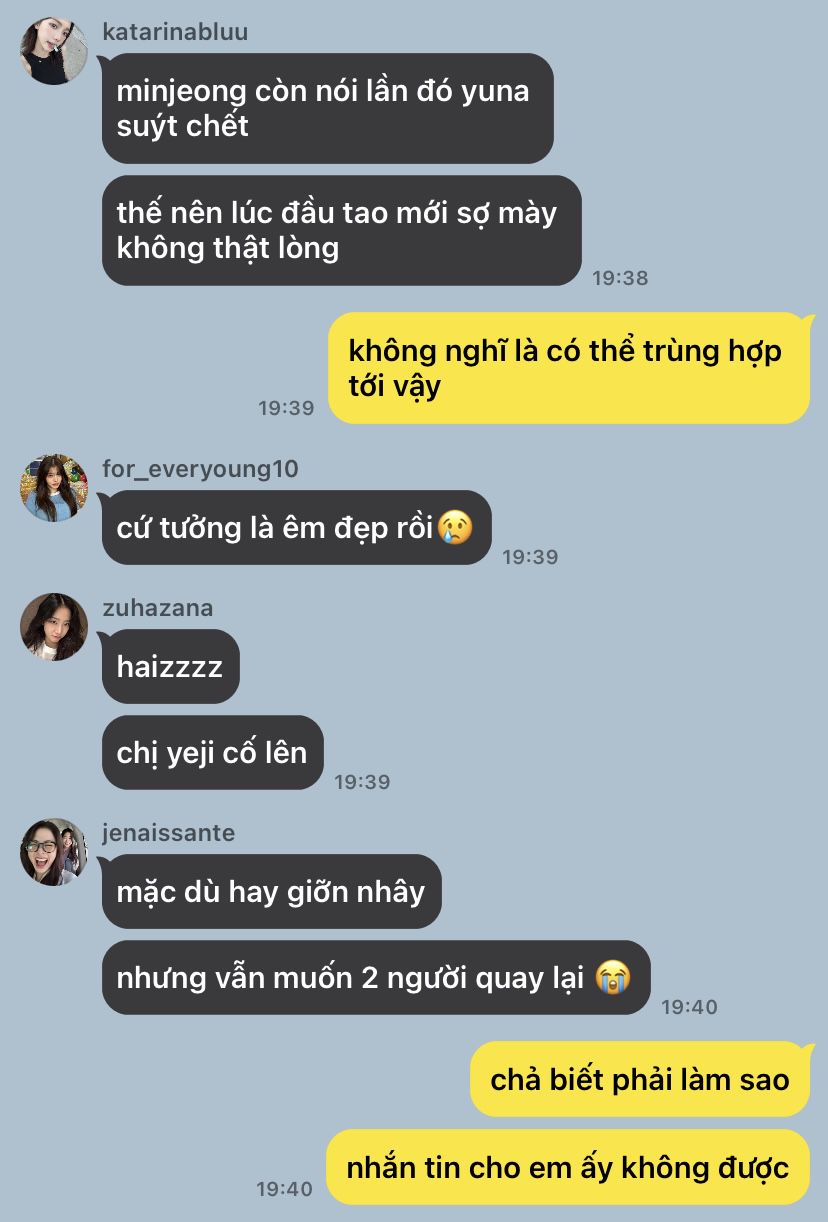Select yellow bubble 'không nghĩ là có thể trùng hợp'
Image resolution: width=828 pixels, height=1222 pixels.
pyautogui.click(x=569, y=368)
